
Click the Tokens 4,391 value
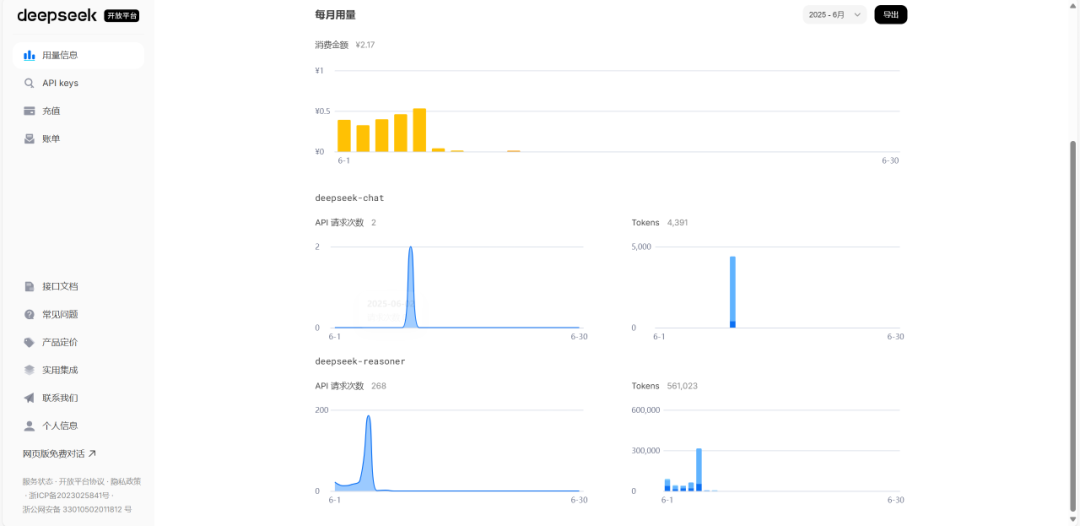pos(678,223)
